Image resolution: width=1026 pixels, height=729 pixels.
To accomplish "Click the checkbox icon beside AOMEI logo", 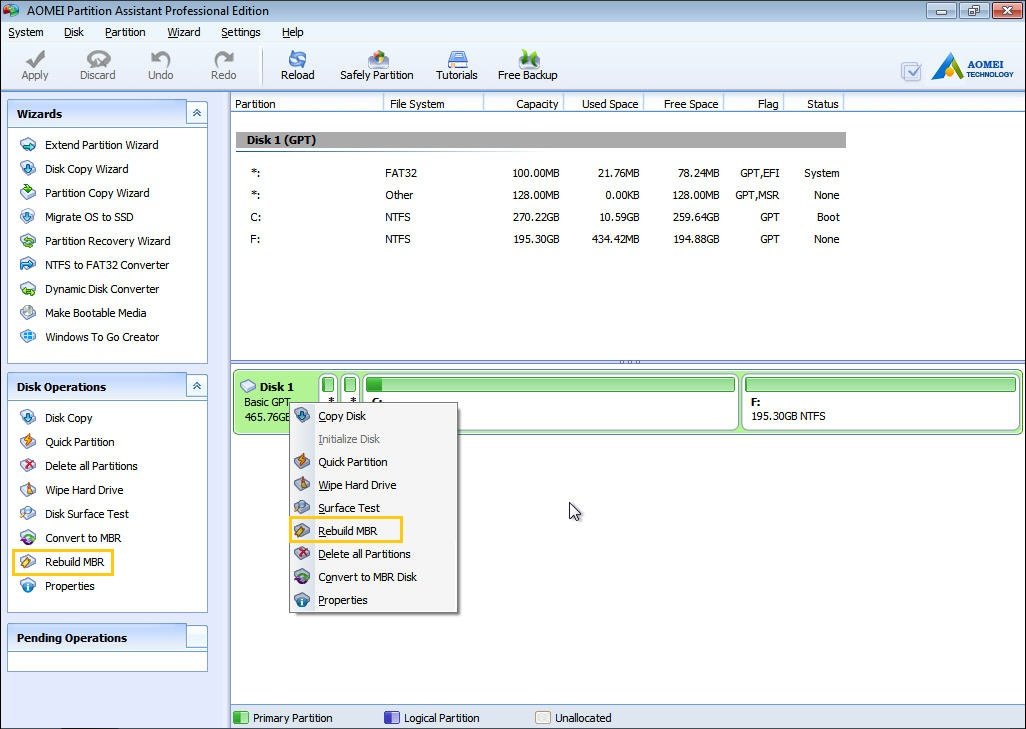I will click(911, 71).
